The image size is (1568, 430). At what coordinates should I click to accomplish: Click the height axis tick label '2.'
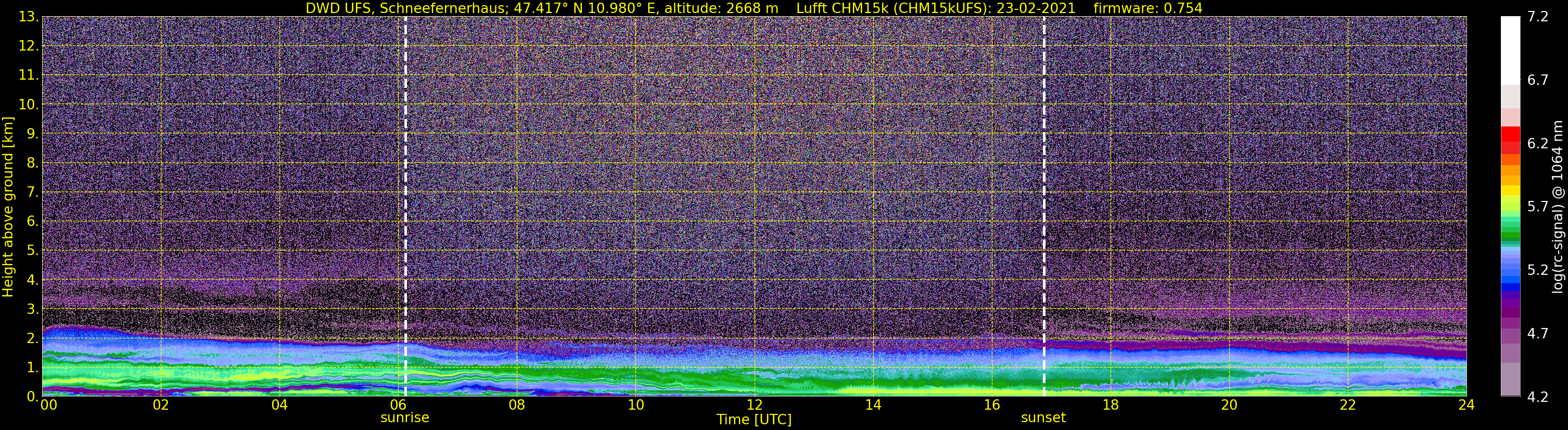click(33, 338)
